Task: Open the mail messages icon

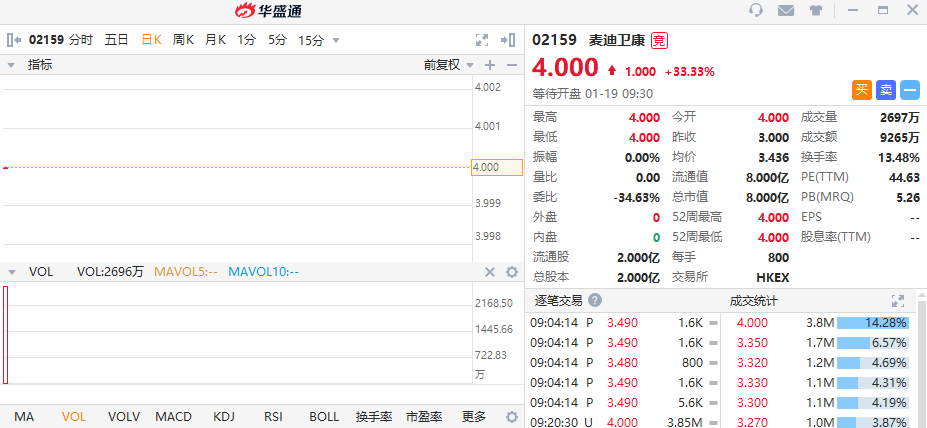Action: coord(786,10)
